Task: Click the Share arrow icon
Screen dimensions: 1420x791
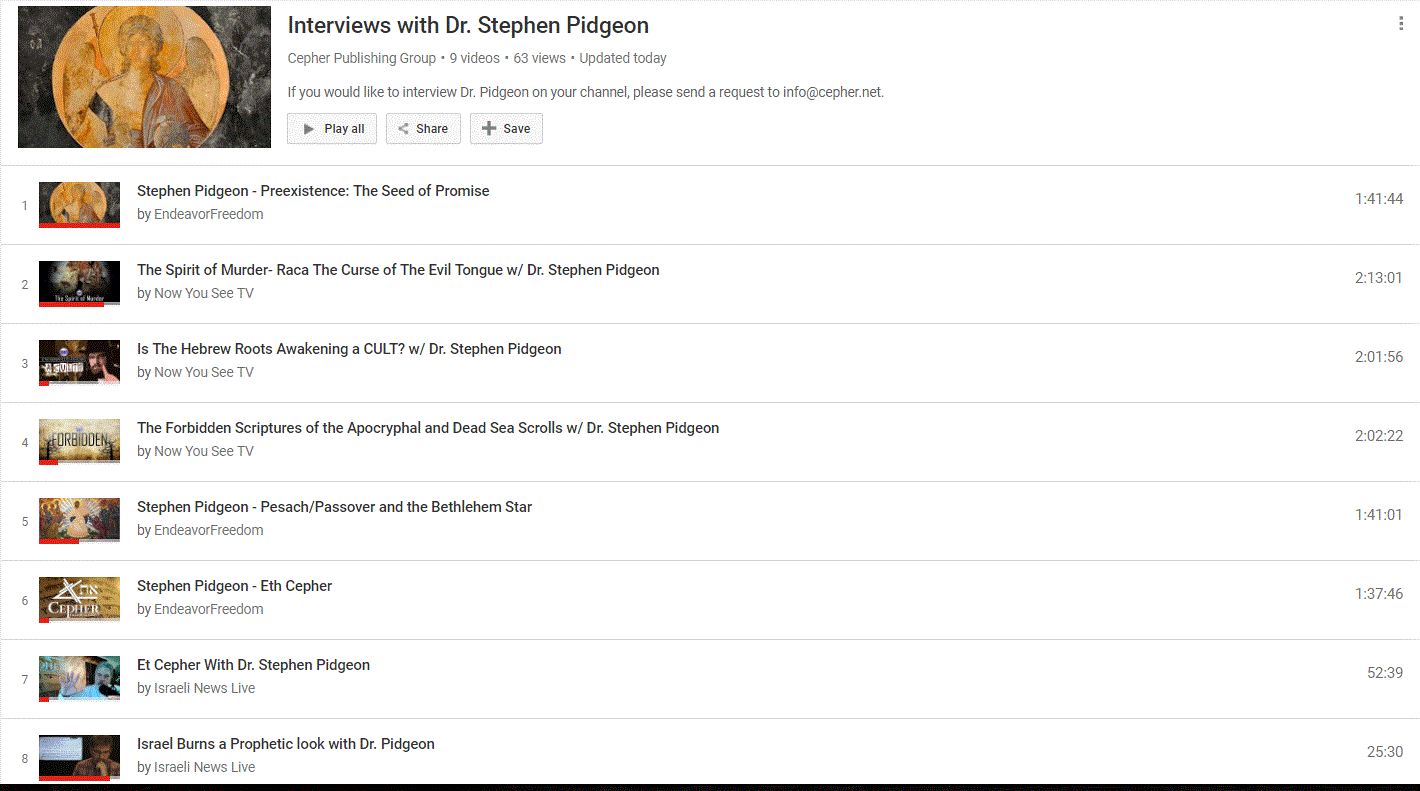Action: click(402, 128)
